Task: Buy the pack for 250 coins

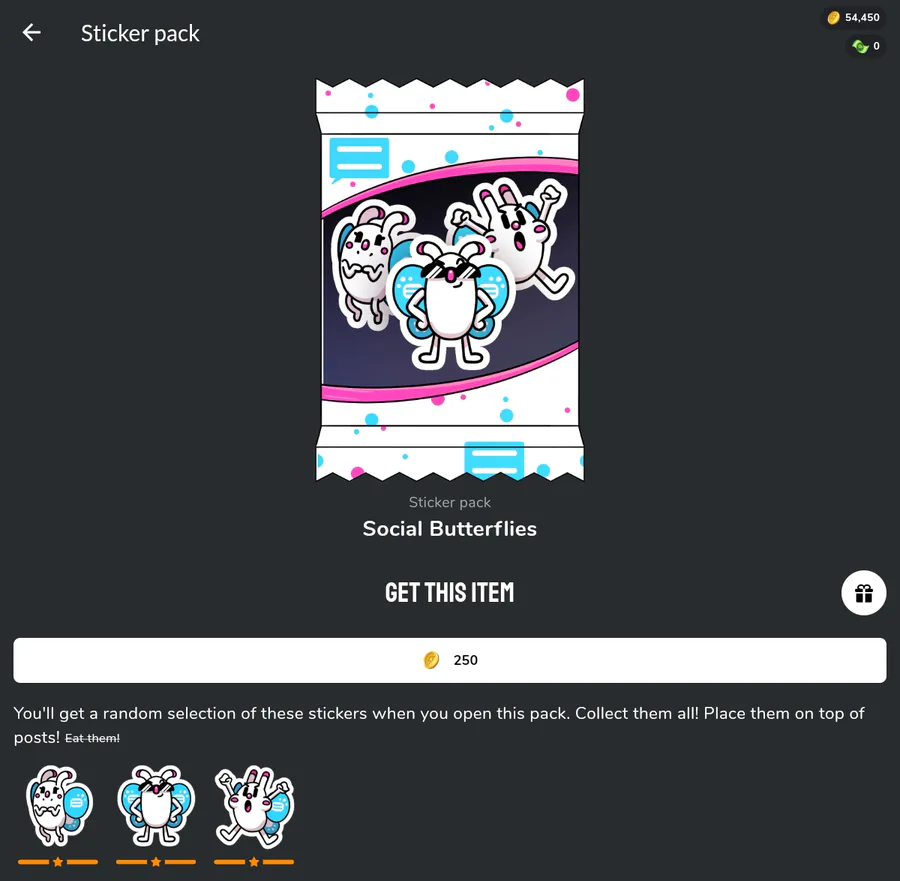Action: pyautogui.click(x=450, y=660)
